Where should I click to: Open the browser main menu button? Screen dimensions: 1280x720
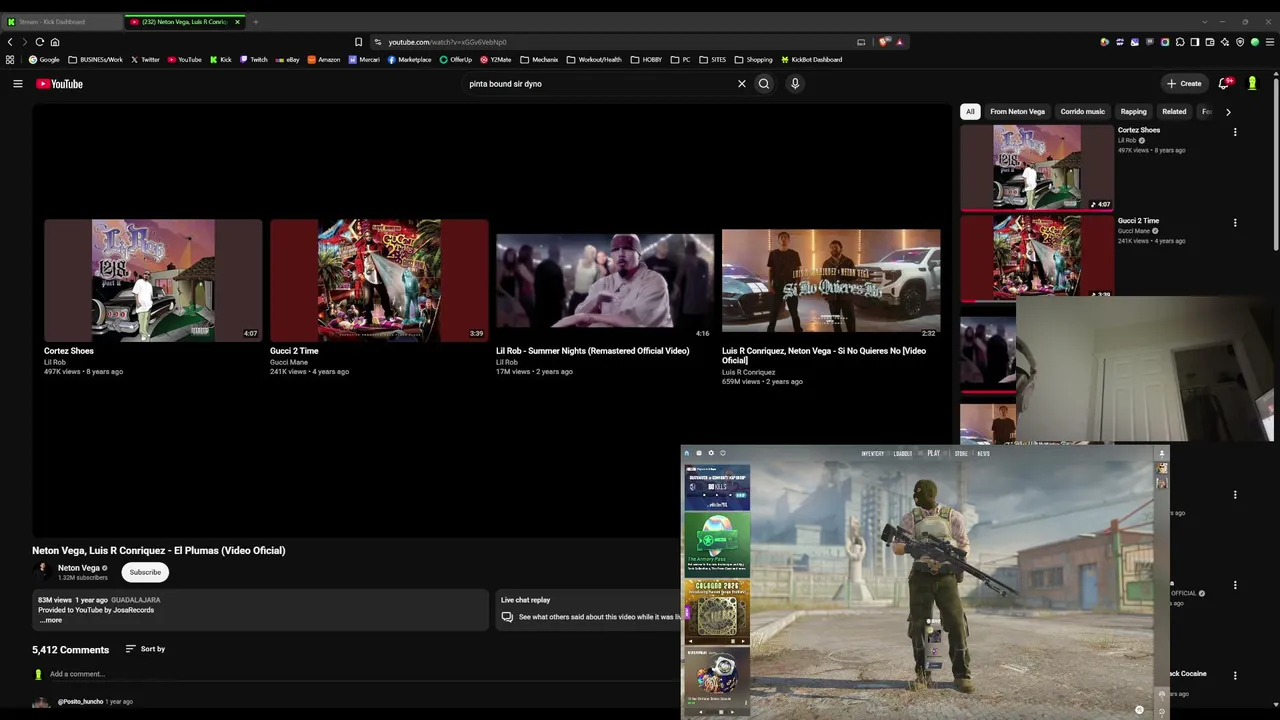[x=1270, y=42]
